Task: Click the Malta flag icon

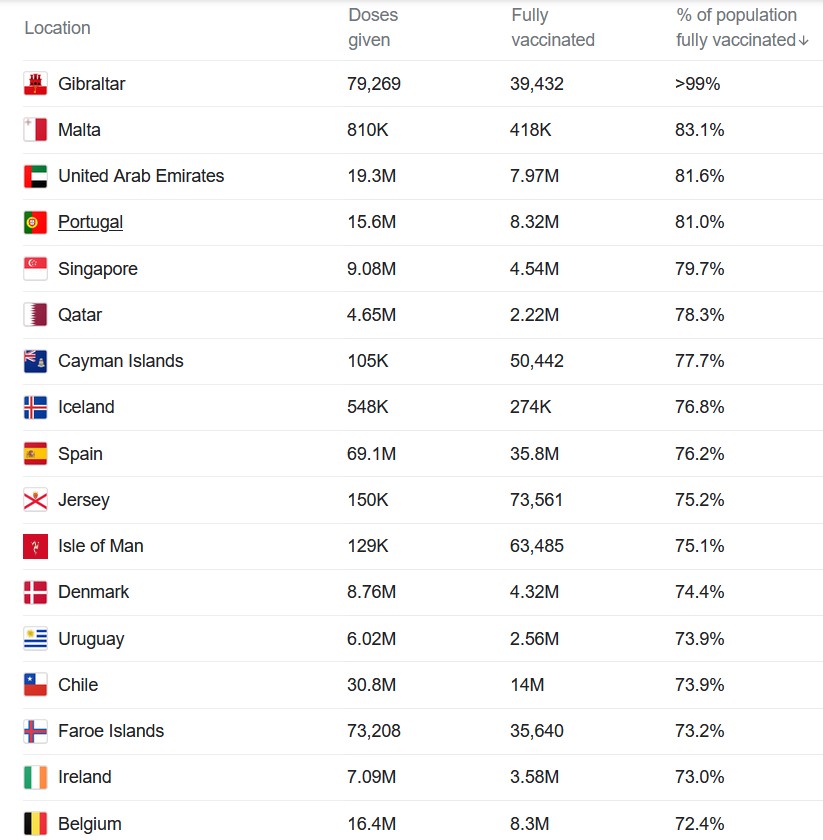Action: (35, 130)
